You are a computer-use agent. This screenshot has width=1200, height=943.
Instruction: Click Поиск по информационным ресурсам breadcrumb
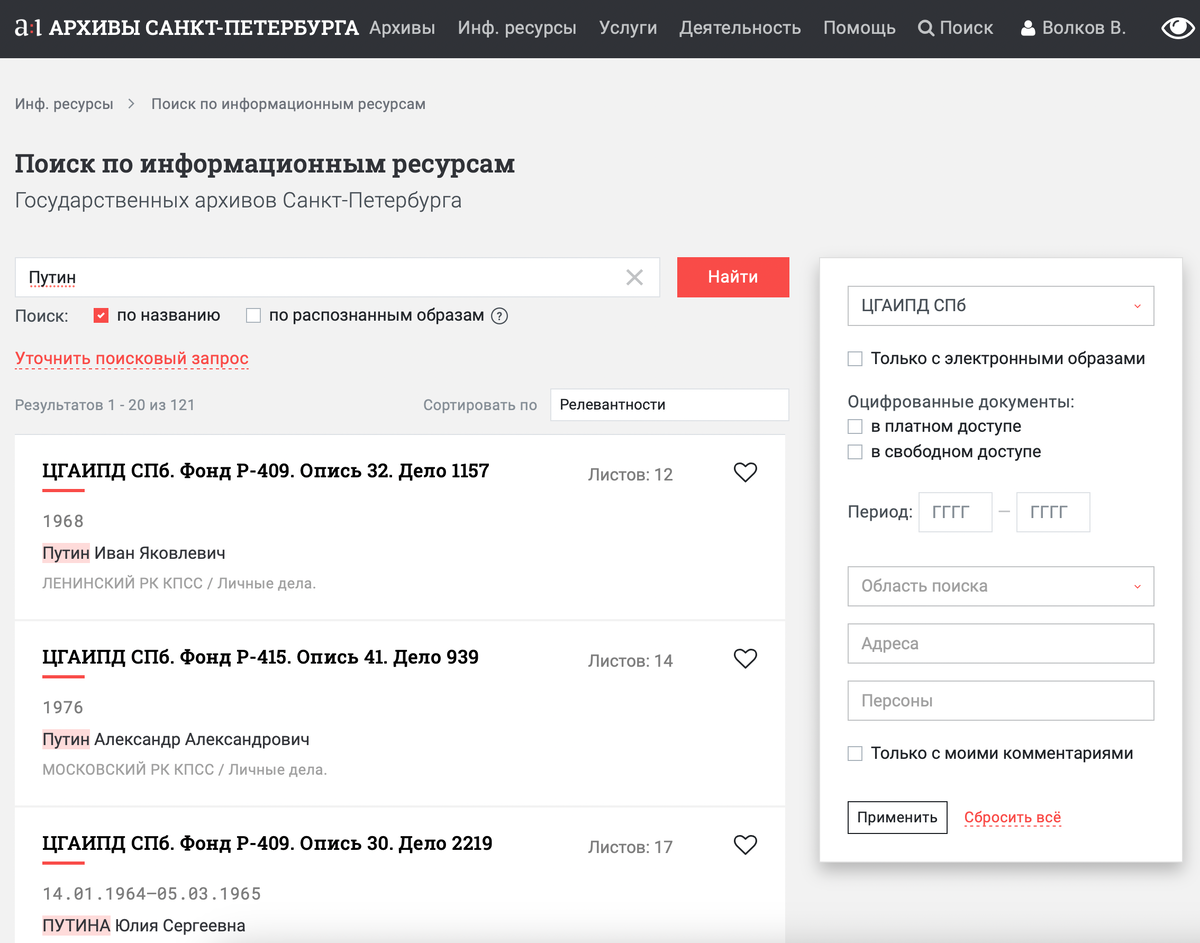coord(289,104)
